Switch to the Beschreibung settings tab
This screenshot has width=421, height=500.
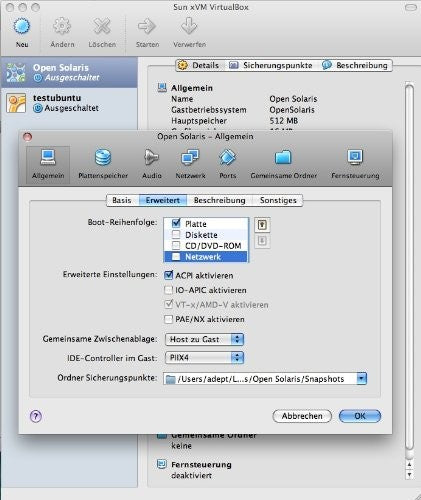(220, 200)
